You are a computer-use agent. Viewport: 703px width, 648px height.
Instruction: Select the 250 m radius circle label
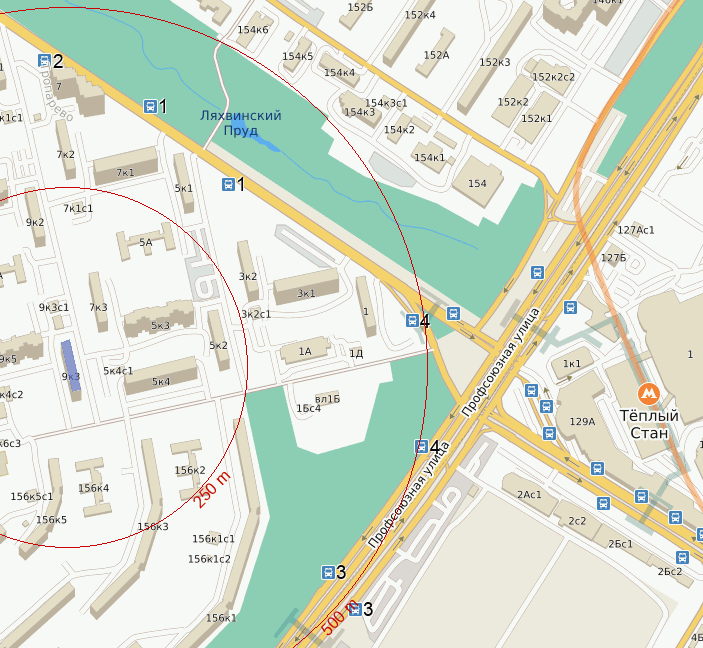tap(213, 489)
